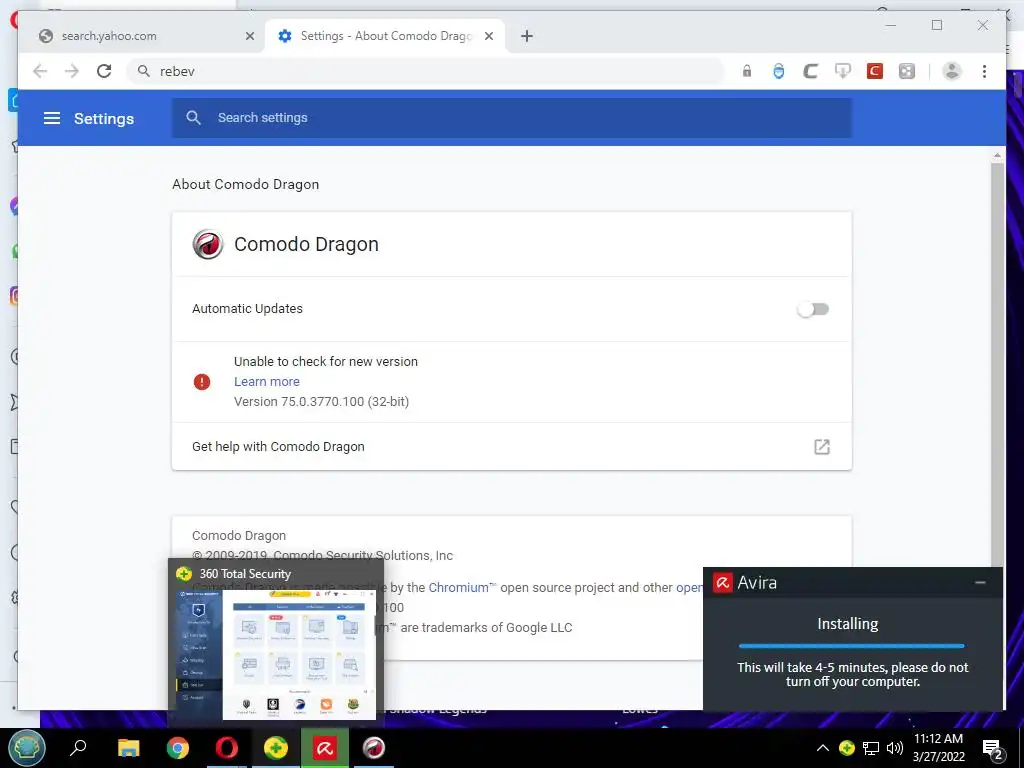This screenshot has height=768, width=1024.
Task: Open File Explorer from taskbar
Action: click(128, 748)
